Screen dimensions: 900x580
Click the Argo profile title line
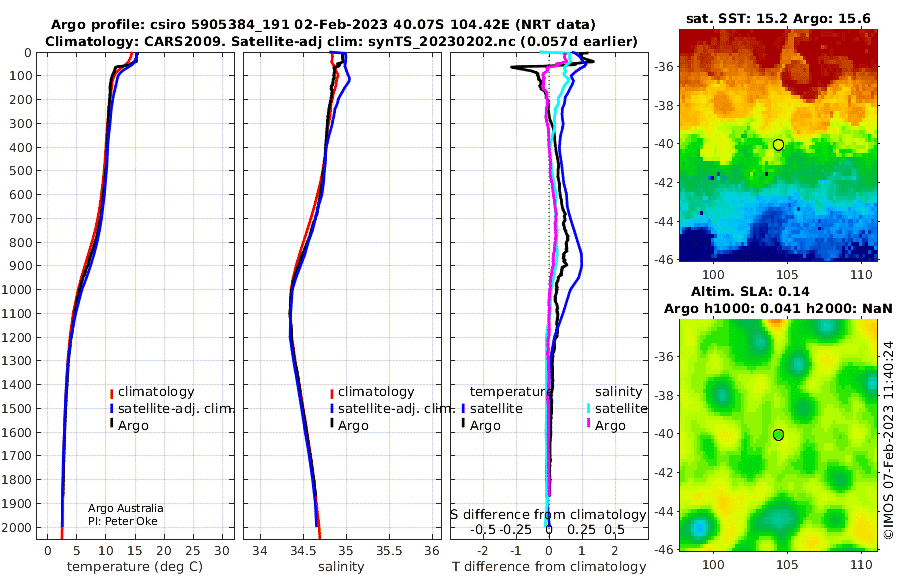pos(323,25)
